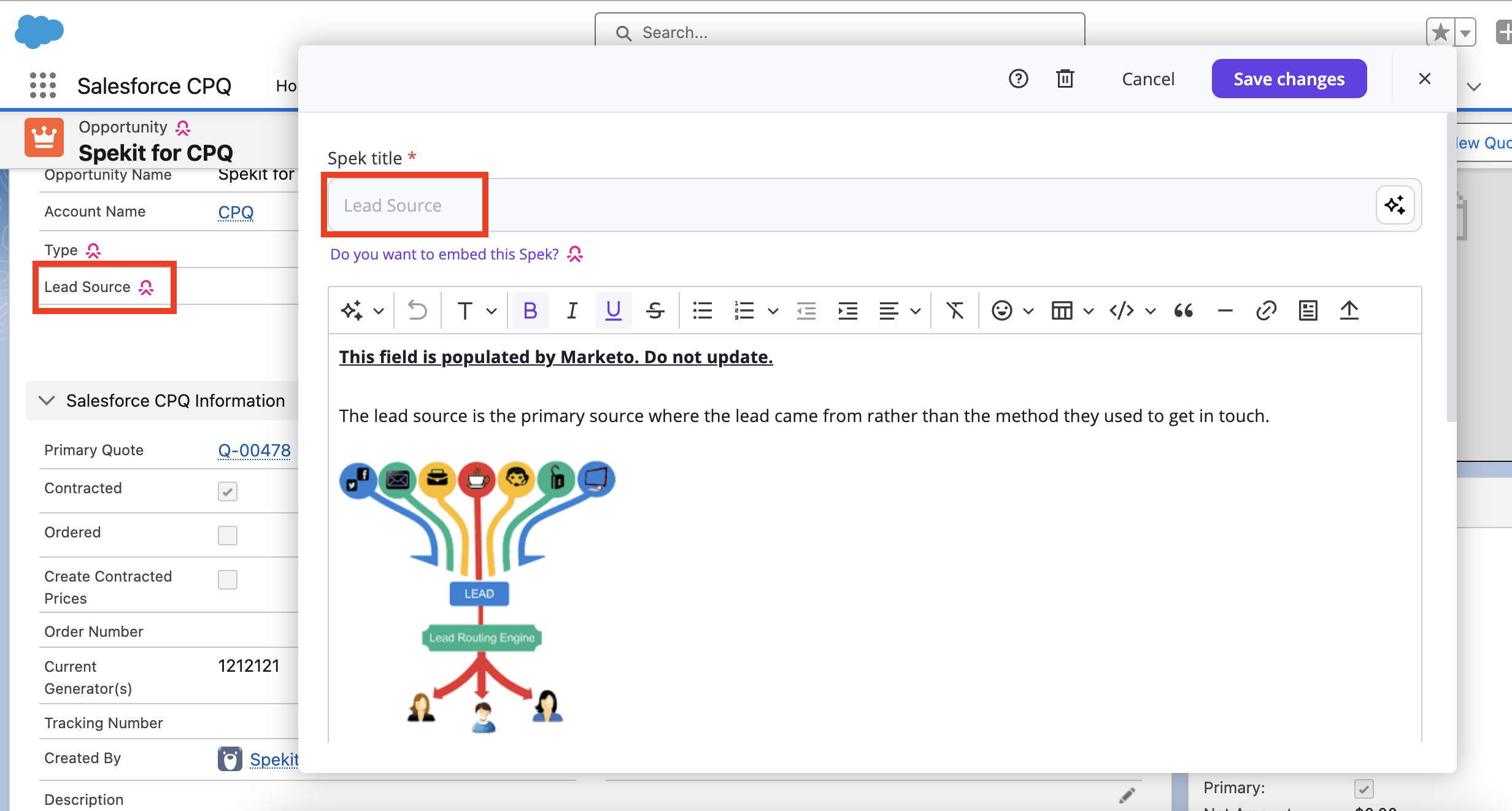The height and width of the screenshot is (811, 1512).
Task: Delete the Spek with trash icon
Action: [x=1065, y=79]
